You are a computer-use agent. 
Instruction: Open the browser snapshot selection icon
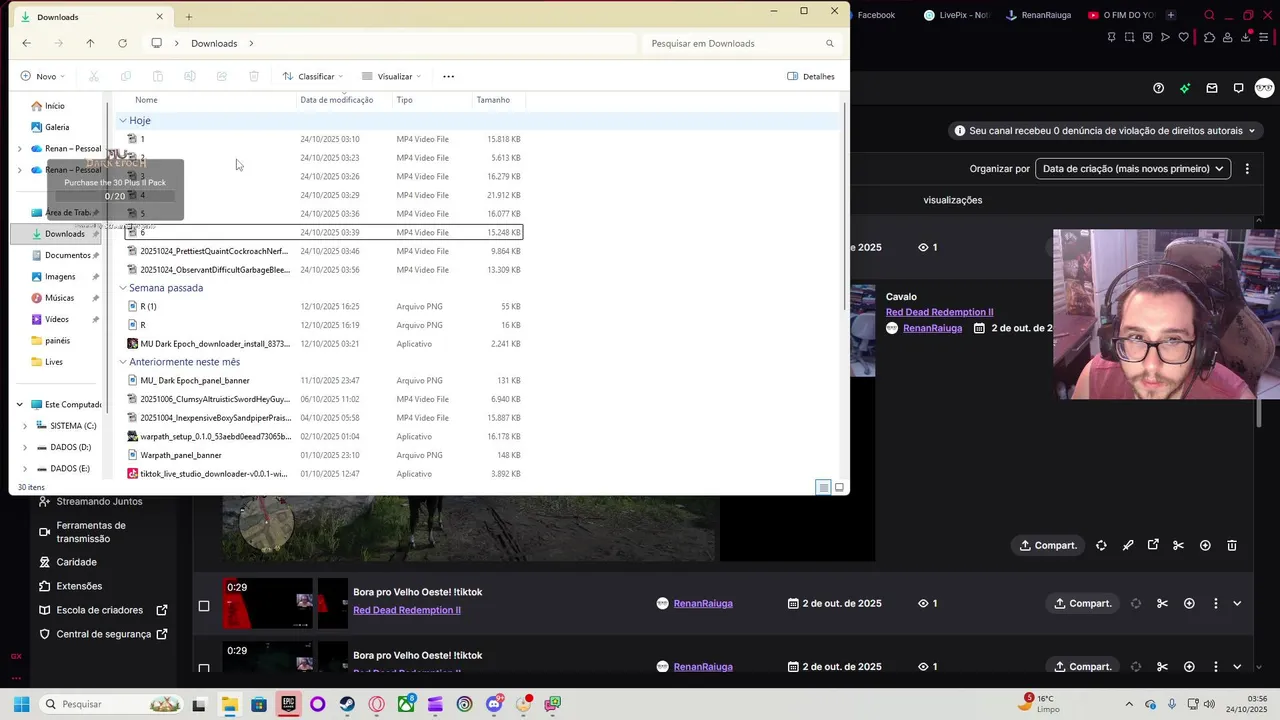click(1130, 37)
